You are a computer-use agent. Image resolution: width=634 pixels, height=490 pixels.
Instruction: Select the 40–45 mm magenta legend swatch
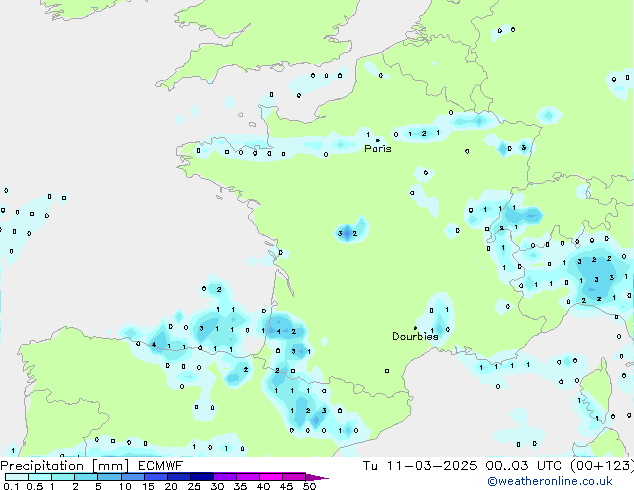click(271, 477)
